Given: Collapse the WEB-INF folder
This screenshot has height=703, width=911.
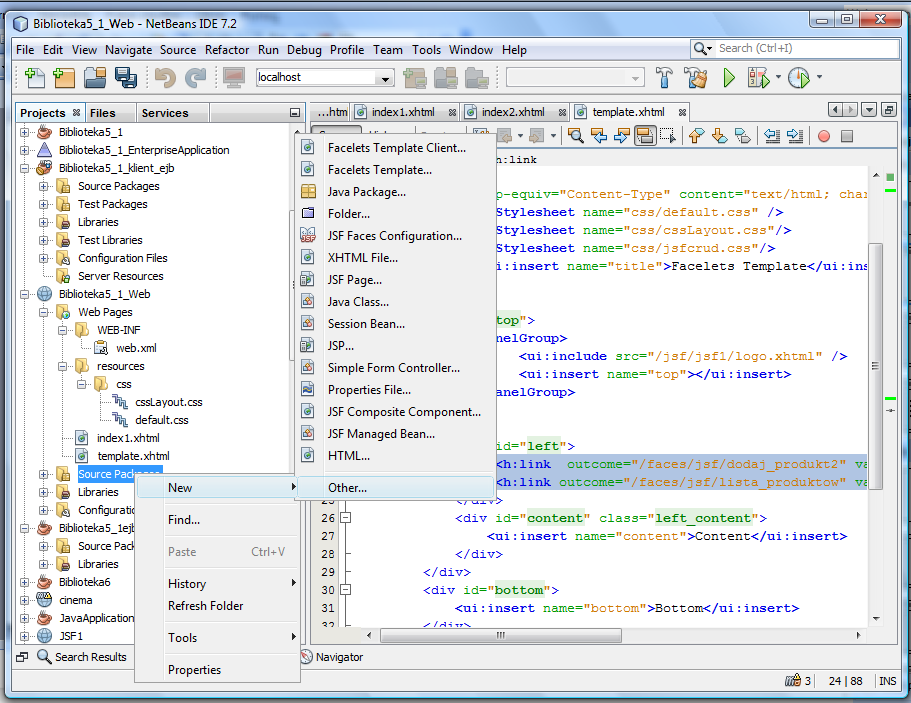Looking at the screenshot, I should tap(62, 331).
